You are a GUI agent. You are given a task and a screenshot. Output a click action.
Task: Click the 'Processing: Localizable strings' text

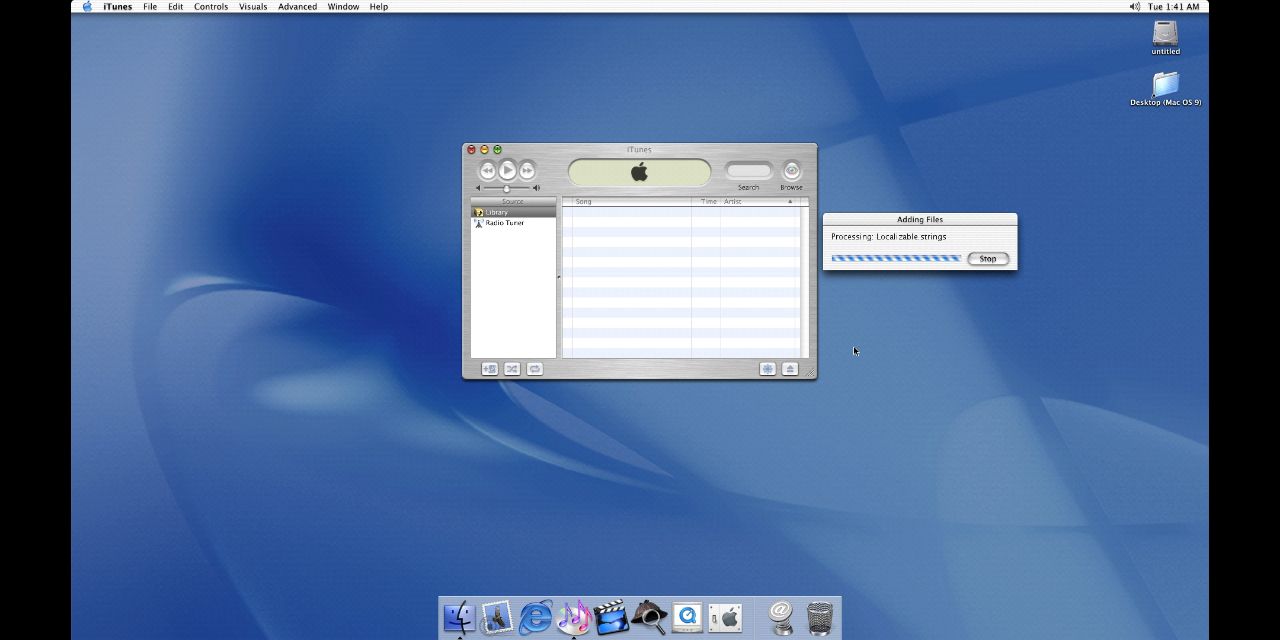click(x=889, y=237)
